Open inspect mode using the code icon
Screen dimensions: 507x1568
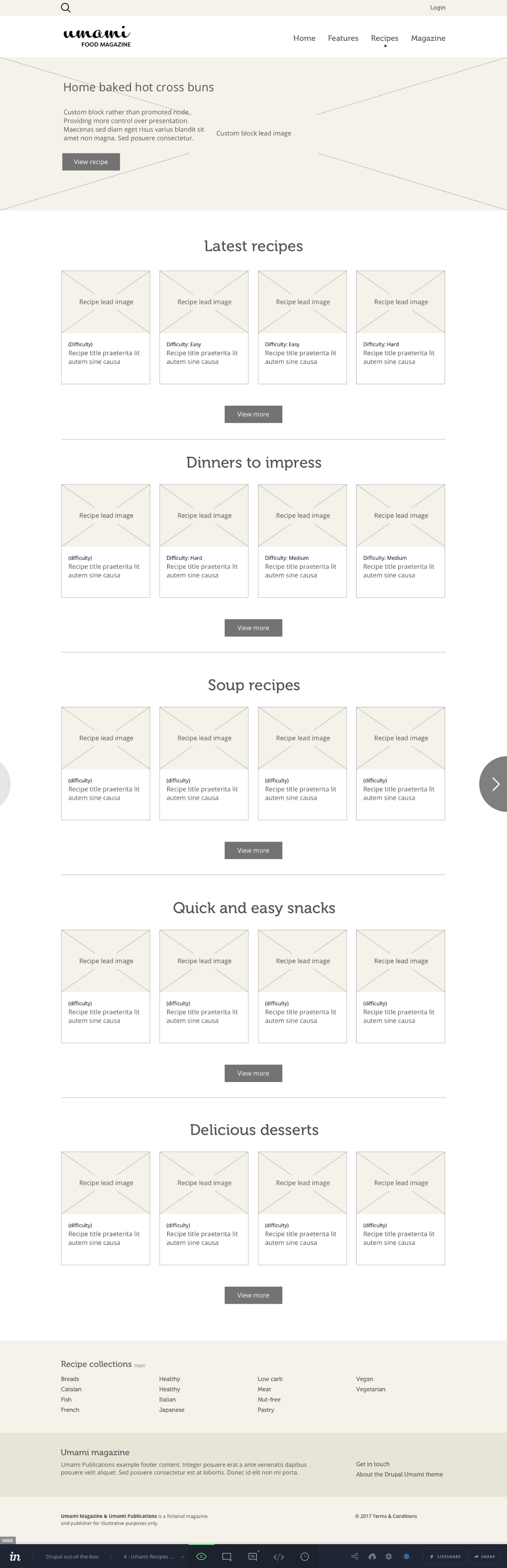coord(279,1556)
